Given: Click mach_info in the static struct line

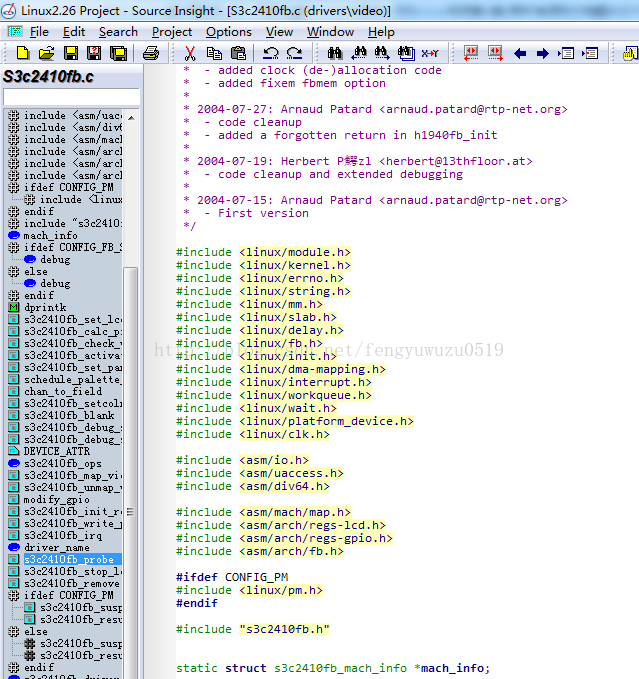Looking at the screenshot, I should (x=452, y=668).
